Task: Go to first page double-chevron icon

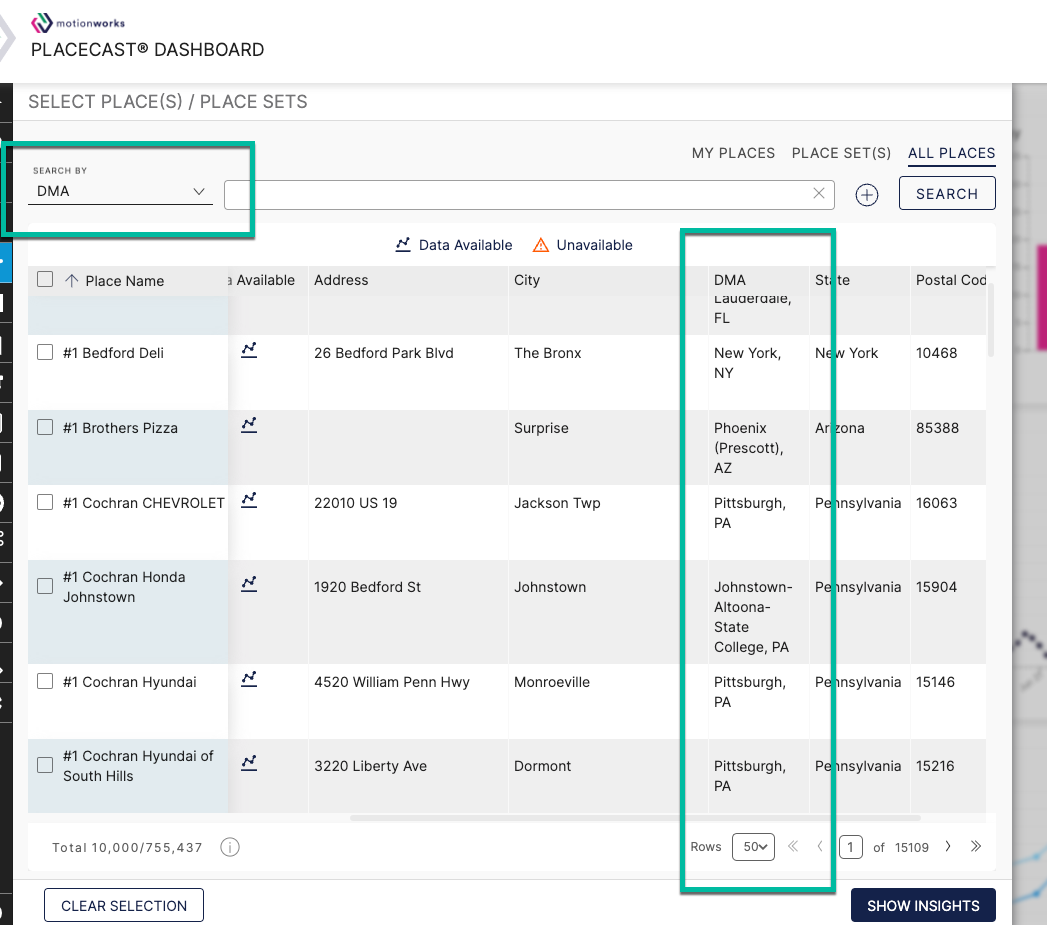Action: point(793,847)
